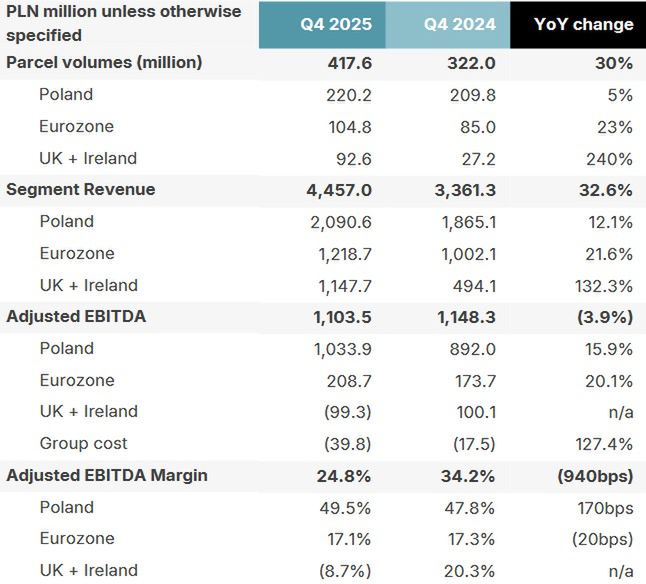Click the Group cost row label
The height and width of the screenshot is (584, 646).
point(83,443)
